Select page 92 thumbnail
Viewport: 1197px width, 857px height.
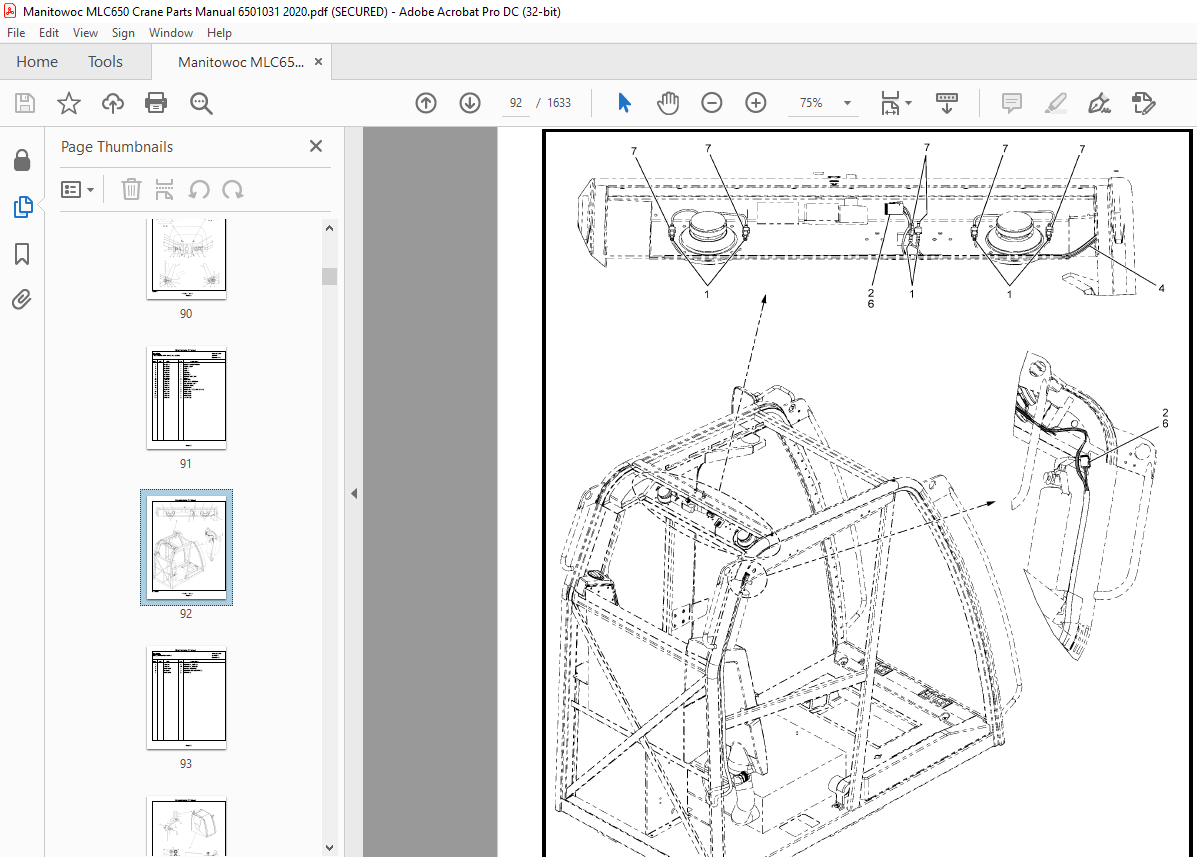point(186,547)
